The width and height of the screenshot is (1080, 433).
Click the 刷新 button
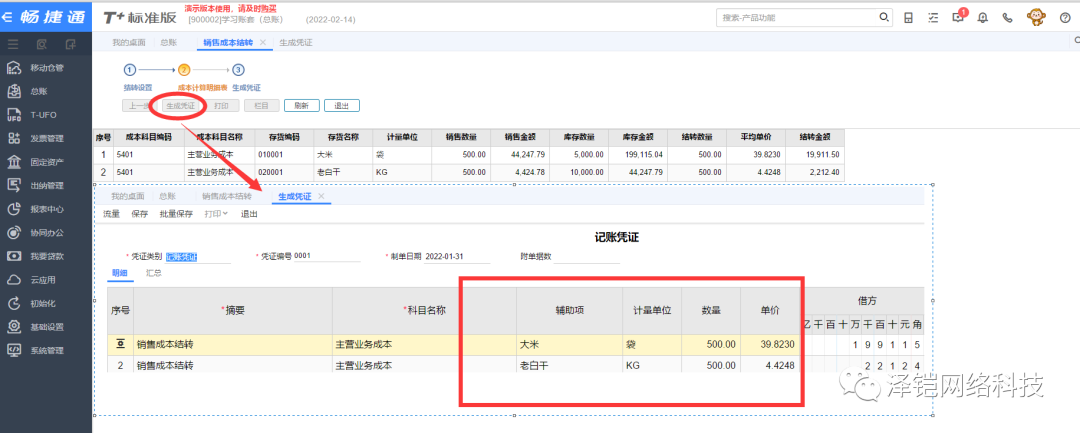click(x=303, y=106)
